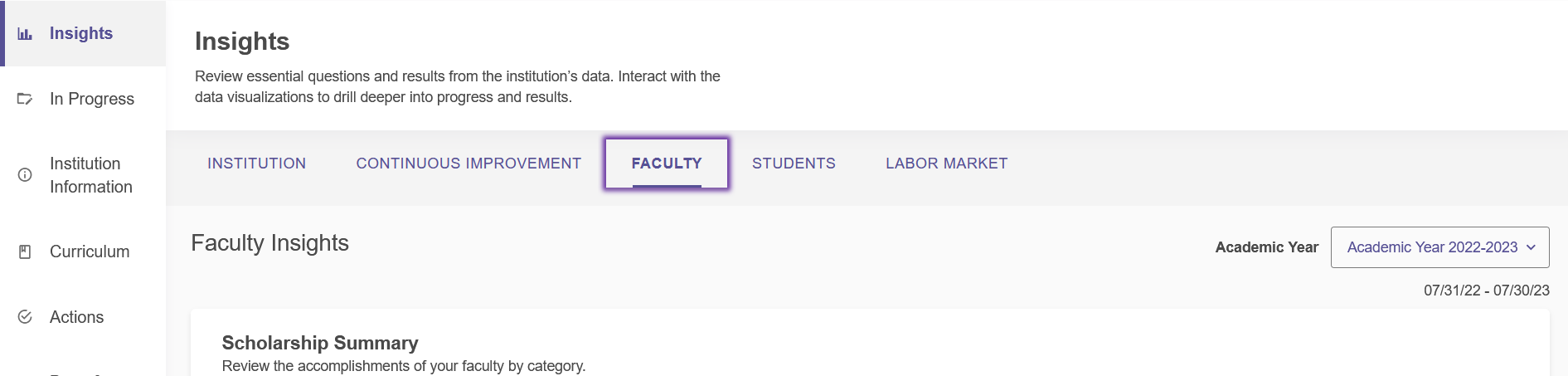Open Insights from the sidebar label
The height and width of the screenshot is (376, 1568).
(81, 33)
